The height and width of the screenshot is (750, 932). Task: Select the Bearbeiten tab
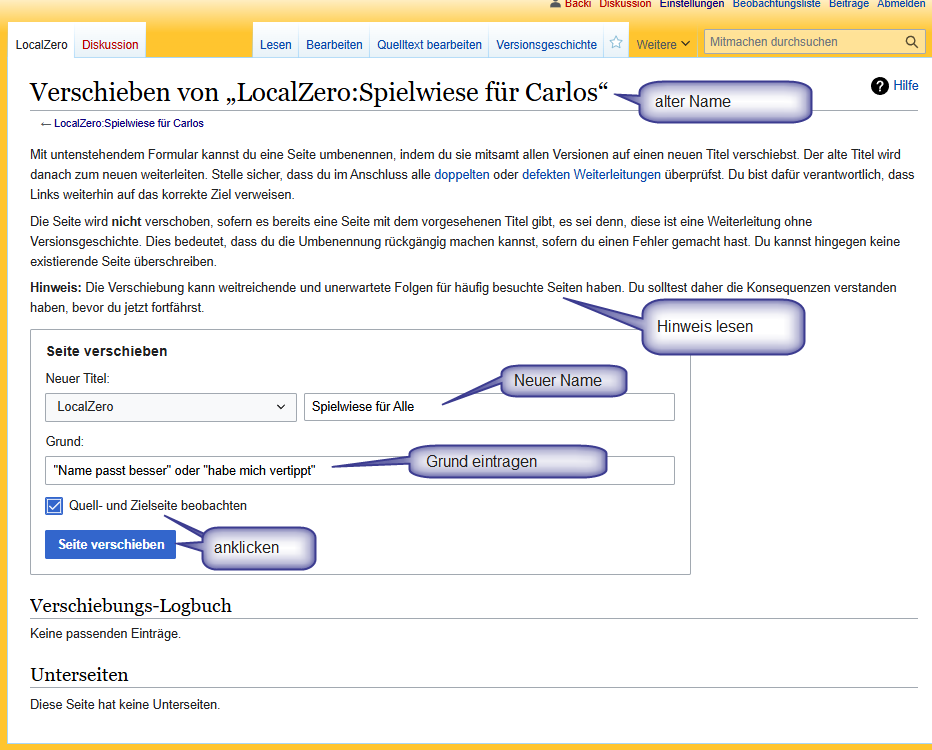point(334,45)
